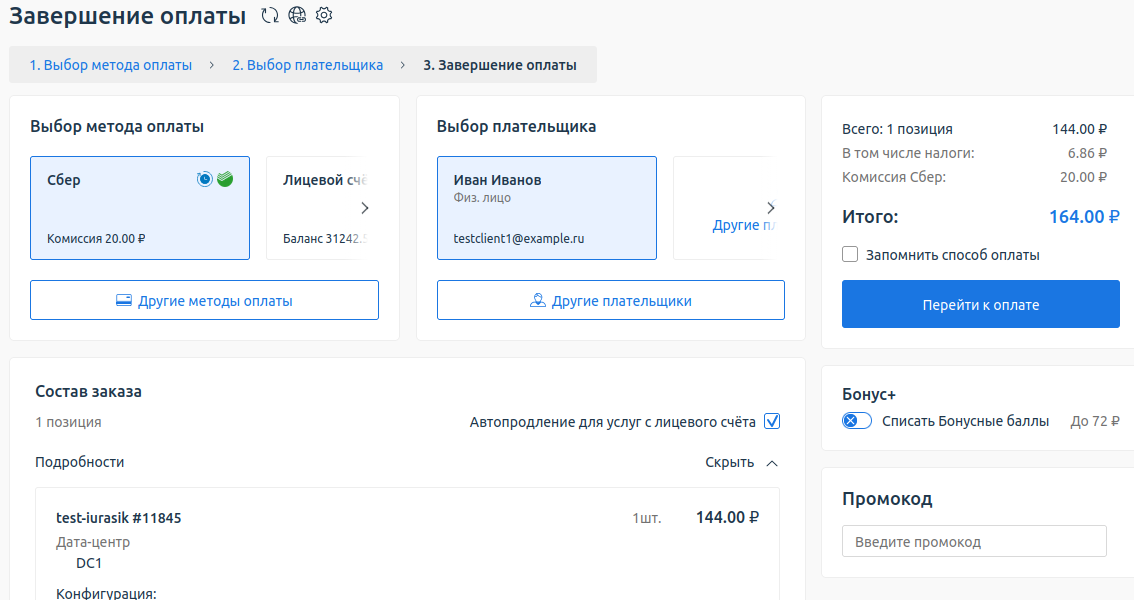
Task: Click the blue round icon on Сбер card
Action: coord(205,179)
